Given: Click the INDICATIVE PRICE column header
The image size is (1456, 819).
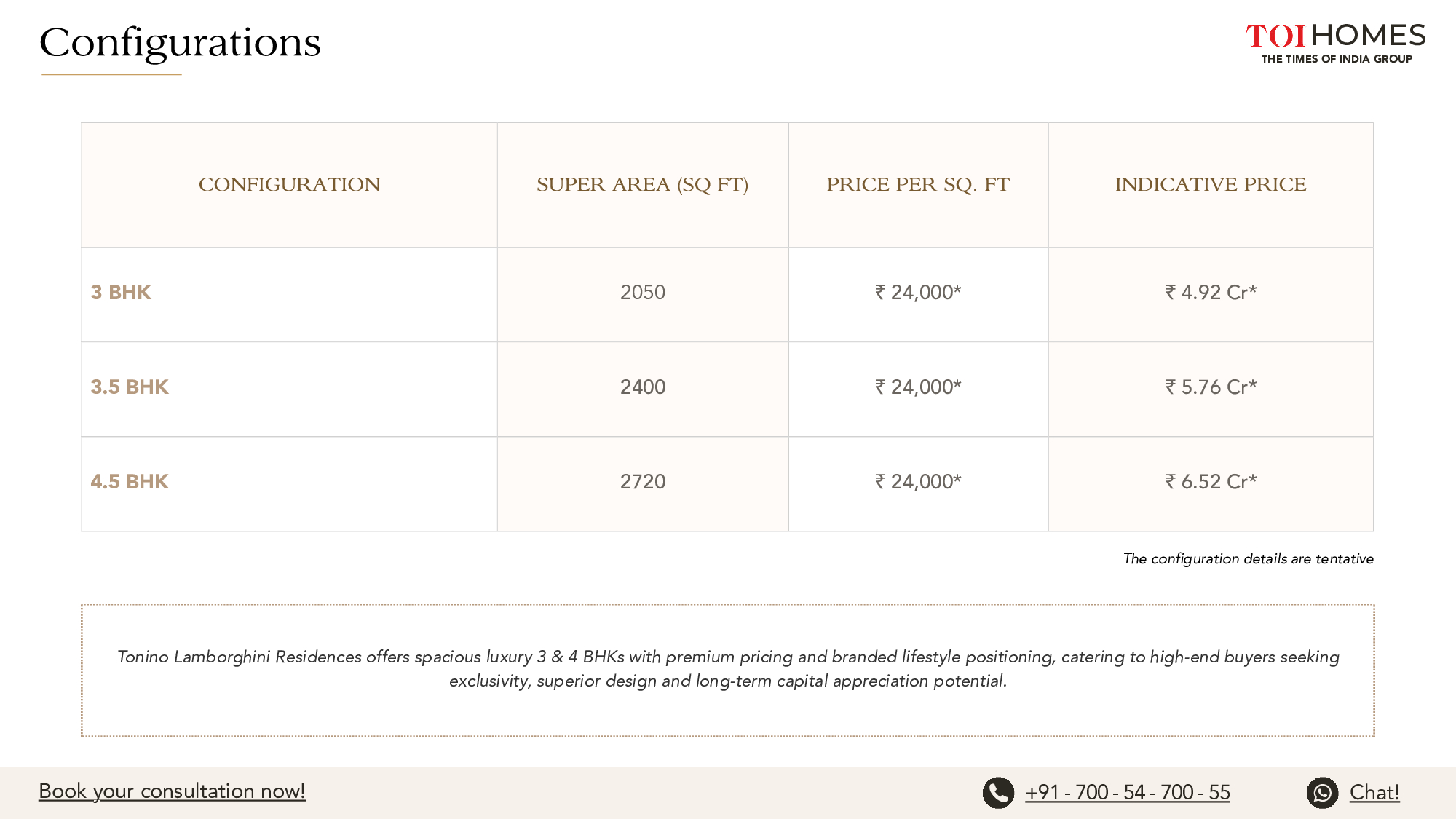Looking at the screenshot, I should point(1211,185).
